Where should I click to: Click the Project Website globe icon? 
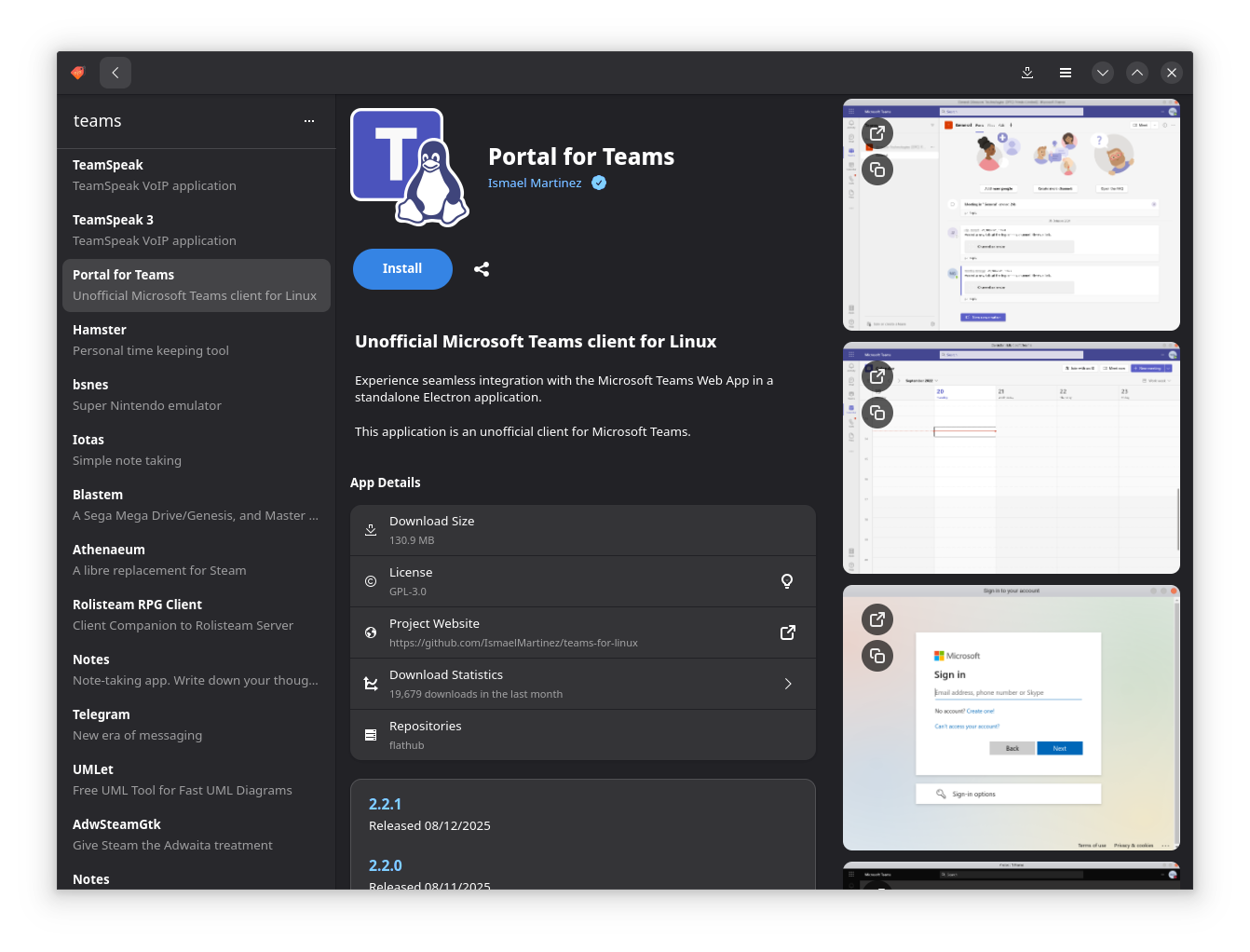click(x=371, y=632)
